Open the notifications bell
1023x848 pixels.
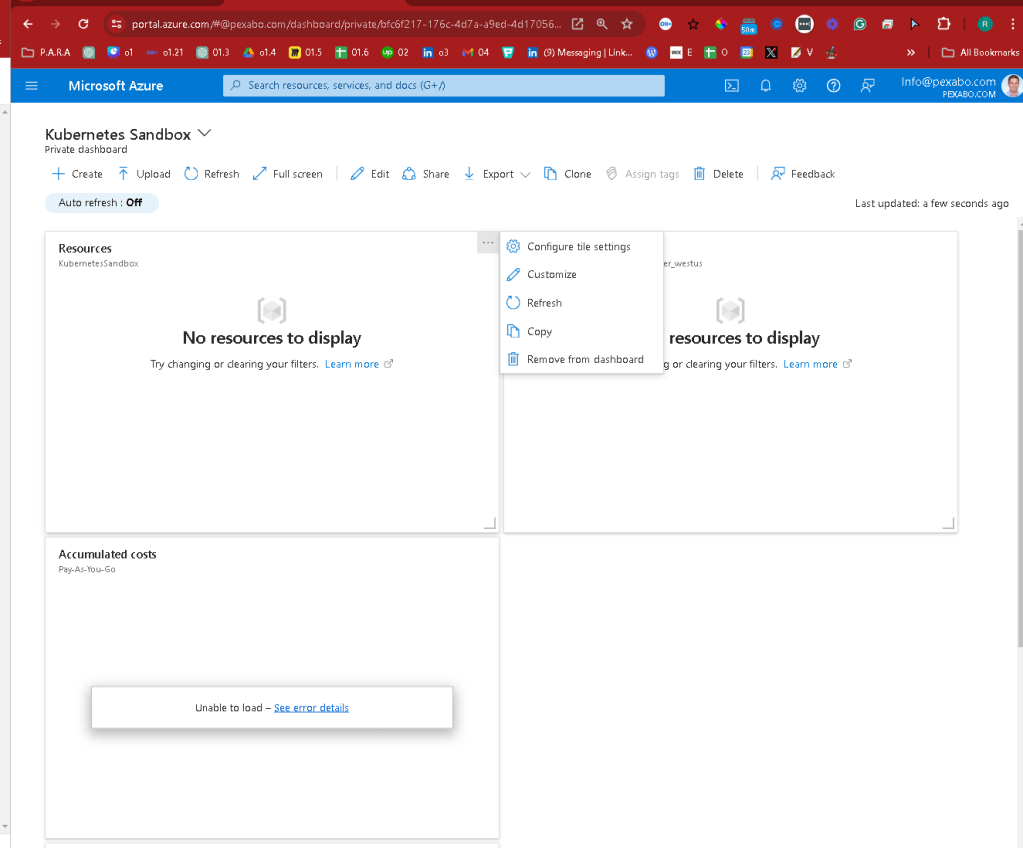click(766, 85)
